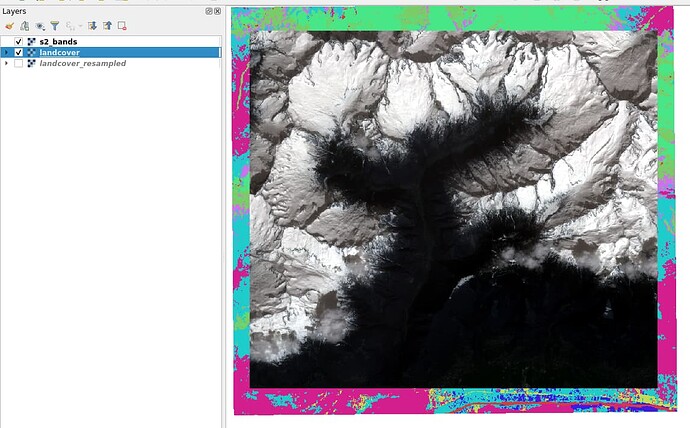Uncheck landcover layer visibility
Screen dimensions: 690x428
[19, 52]
